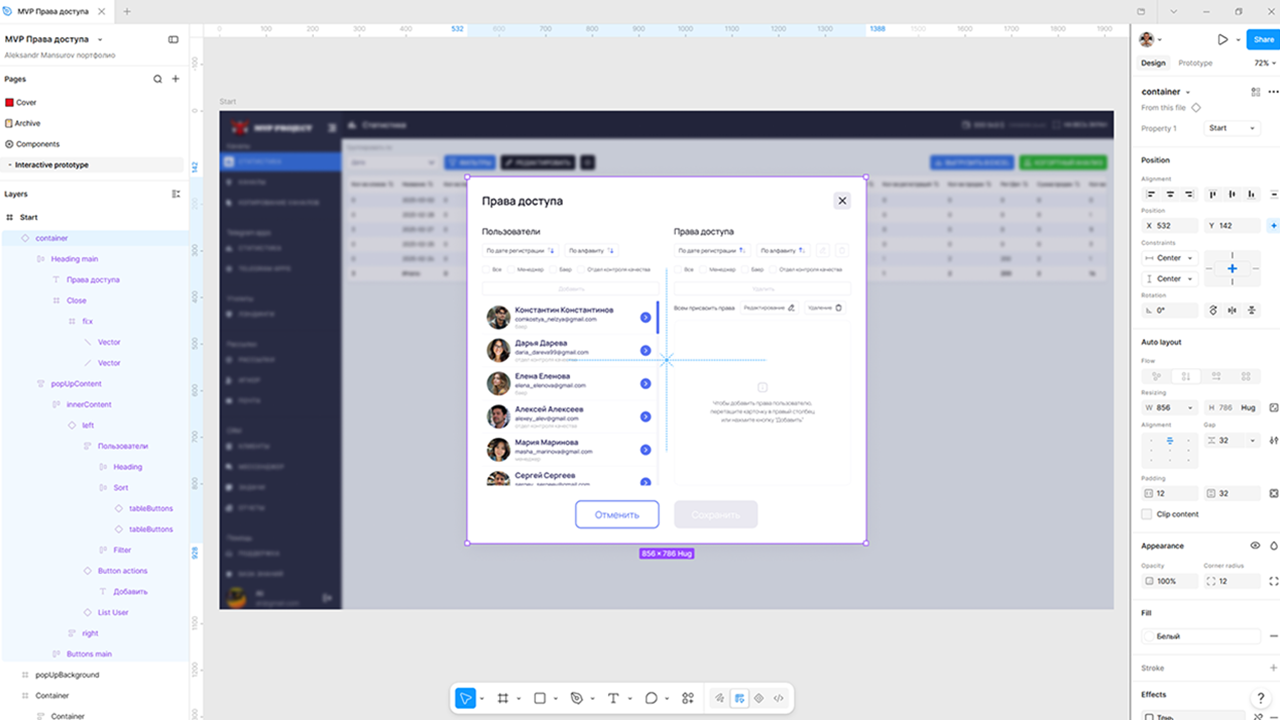Open the Components page
The height and width of the screenshot is (720, 1280).
pos(38,144)
